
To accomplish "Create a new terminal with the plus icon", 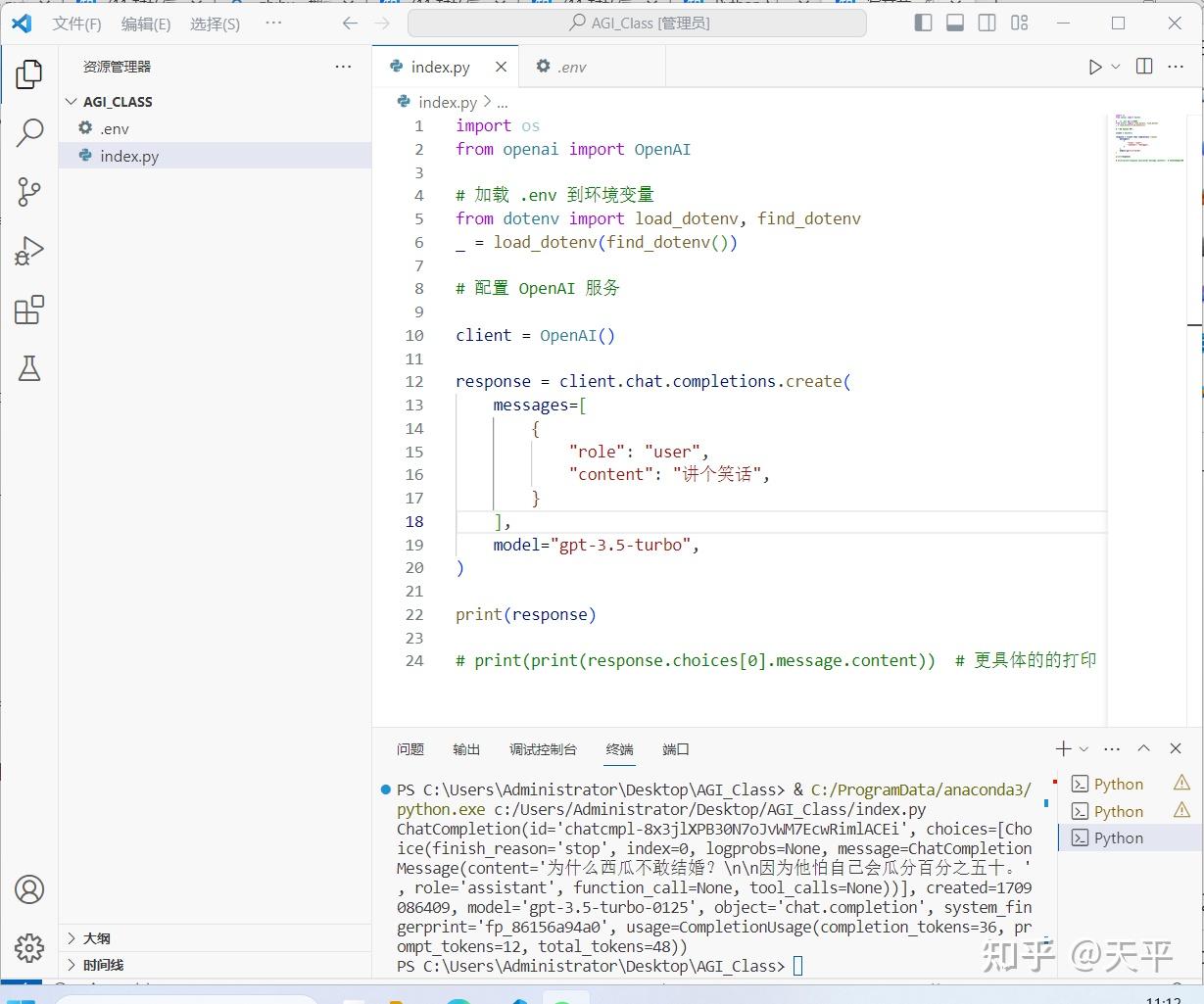I will tap(1062, 748).
